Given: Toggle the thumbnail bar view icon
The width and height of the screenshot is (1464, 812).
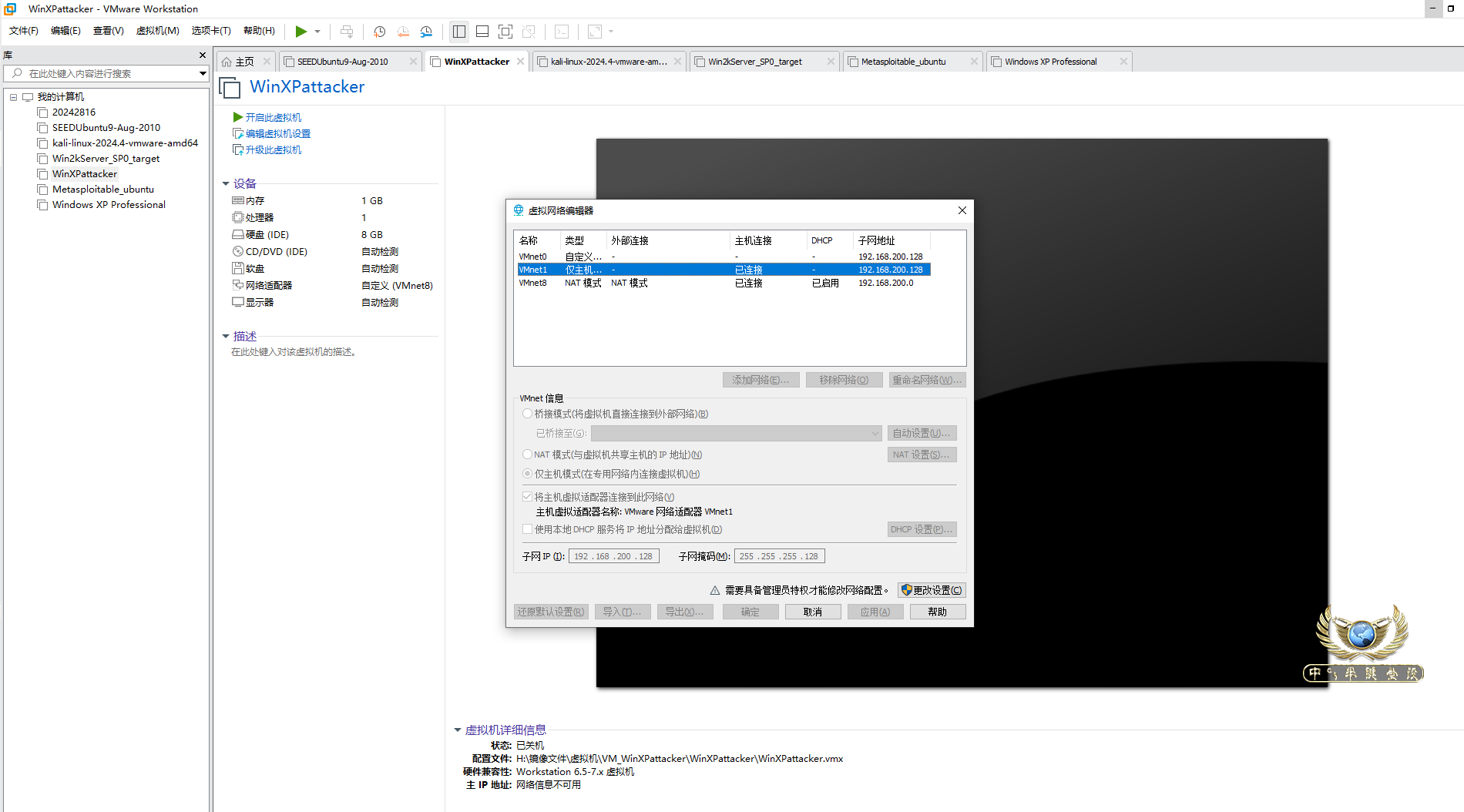Looking at the screenshot, I should point(482,32).
